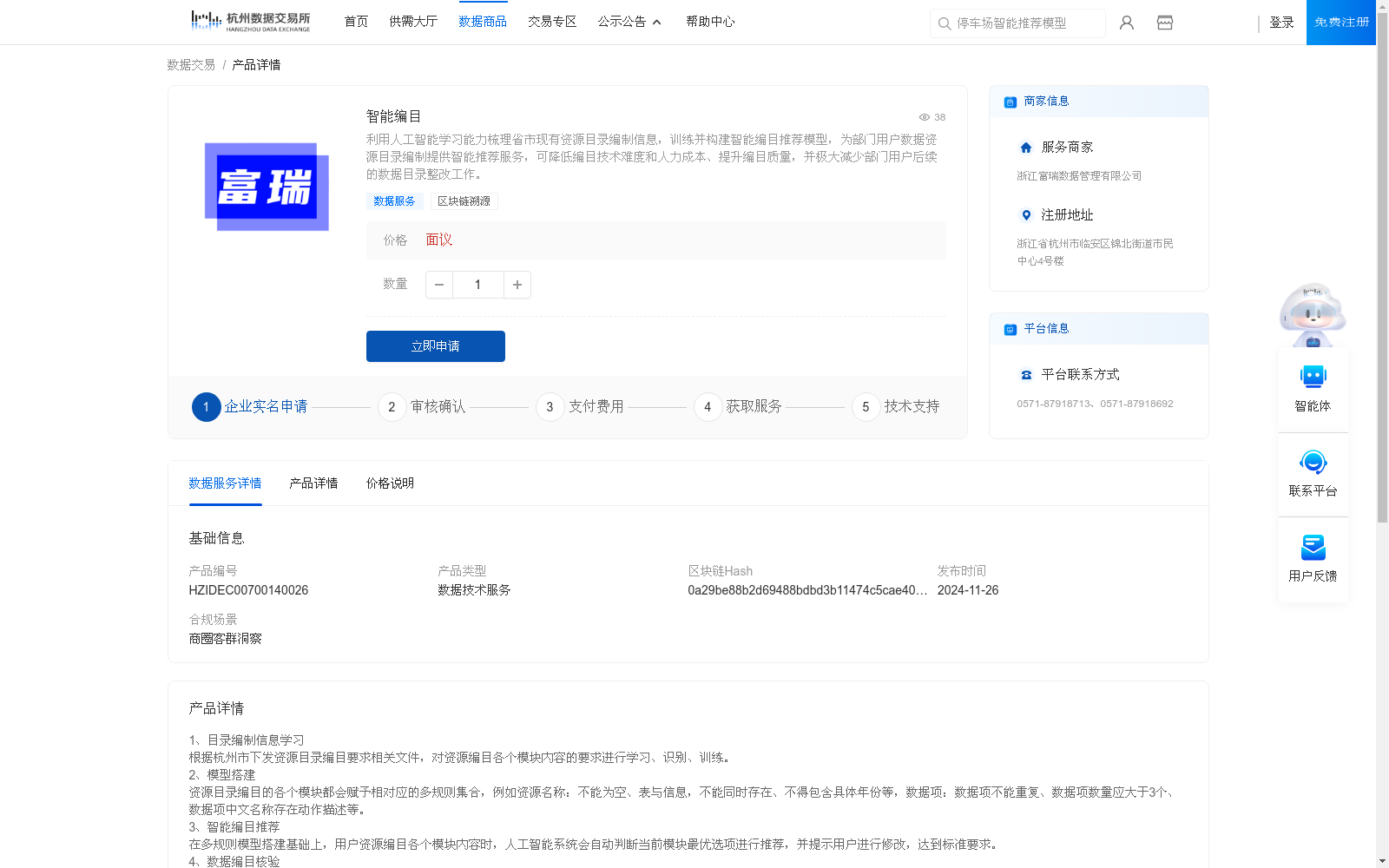The image size is (1389, 868).
Task: Increase quantity with the plus button
Action: point(517,285)
